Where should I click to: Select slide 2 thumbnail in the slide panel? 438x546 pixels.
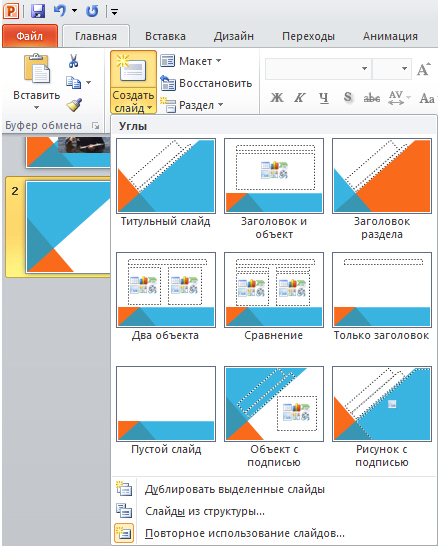click(x=69, y=226)
